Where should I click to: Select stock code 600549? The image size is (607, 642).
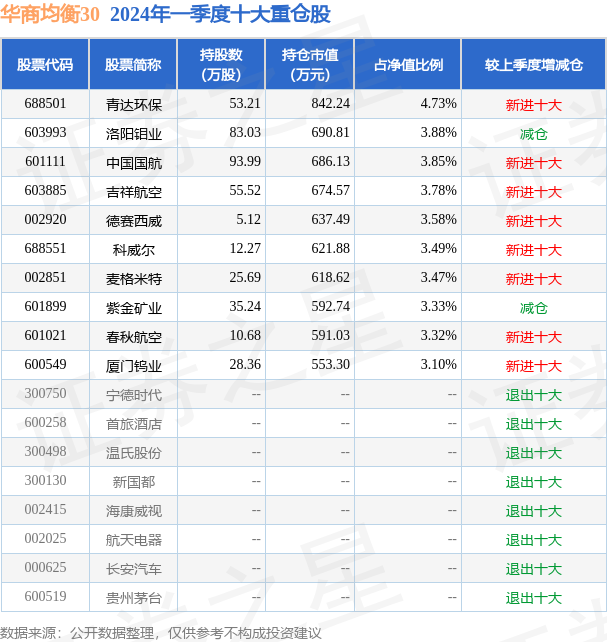(x=45, y=365)
